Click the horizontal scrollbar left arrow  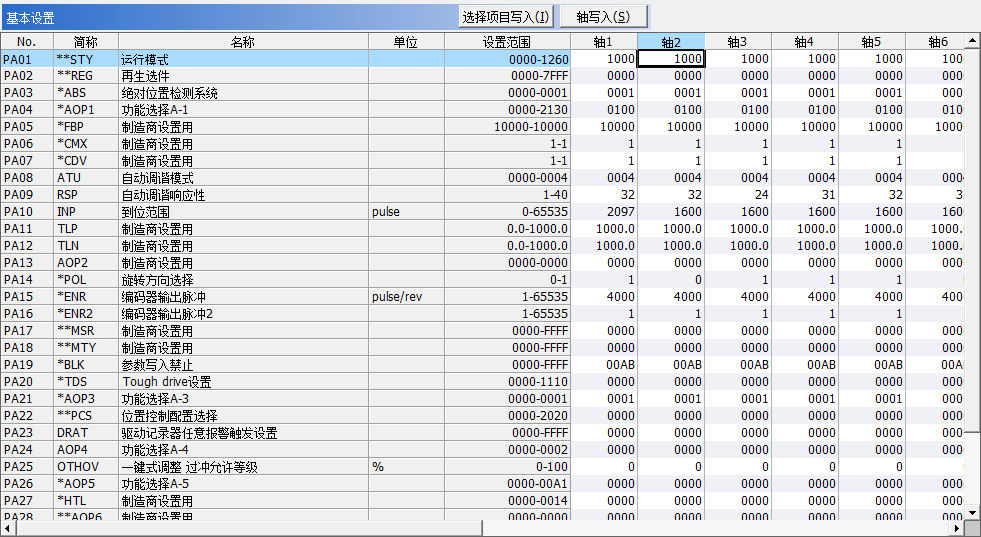point(8,528)
